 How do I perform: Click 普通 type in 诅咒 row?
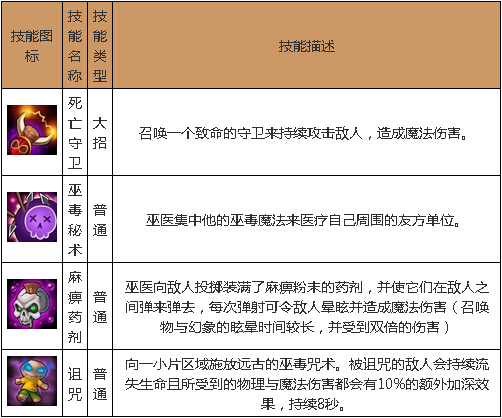pos(100,384)
